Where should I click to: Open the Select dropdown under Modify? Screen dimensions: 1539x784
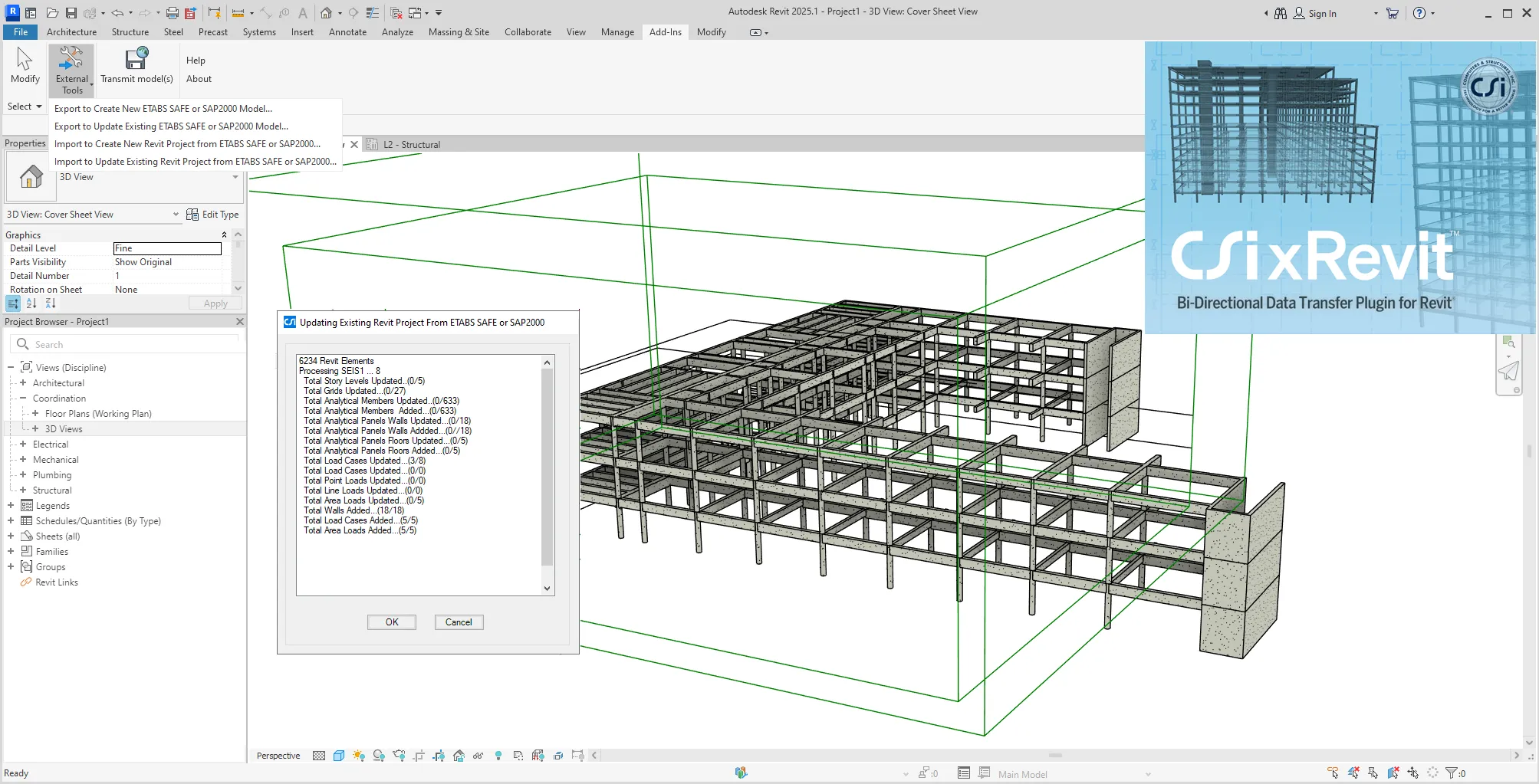coord(25,107)
